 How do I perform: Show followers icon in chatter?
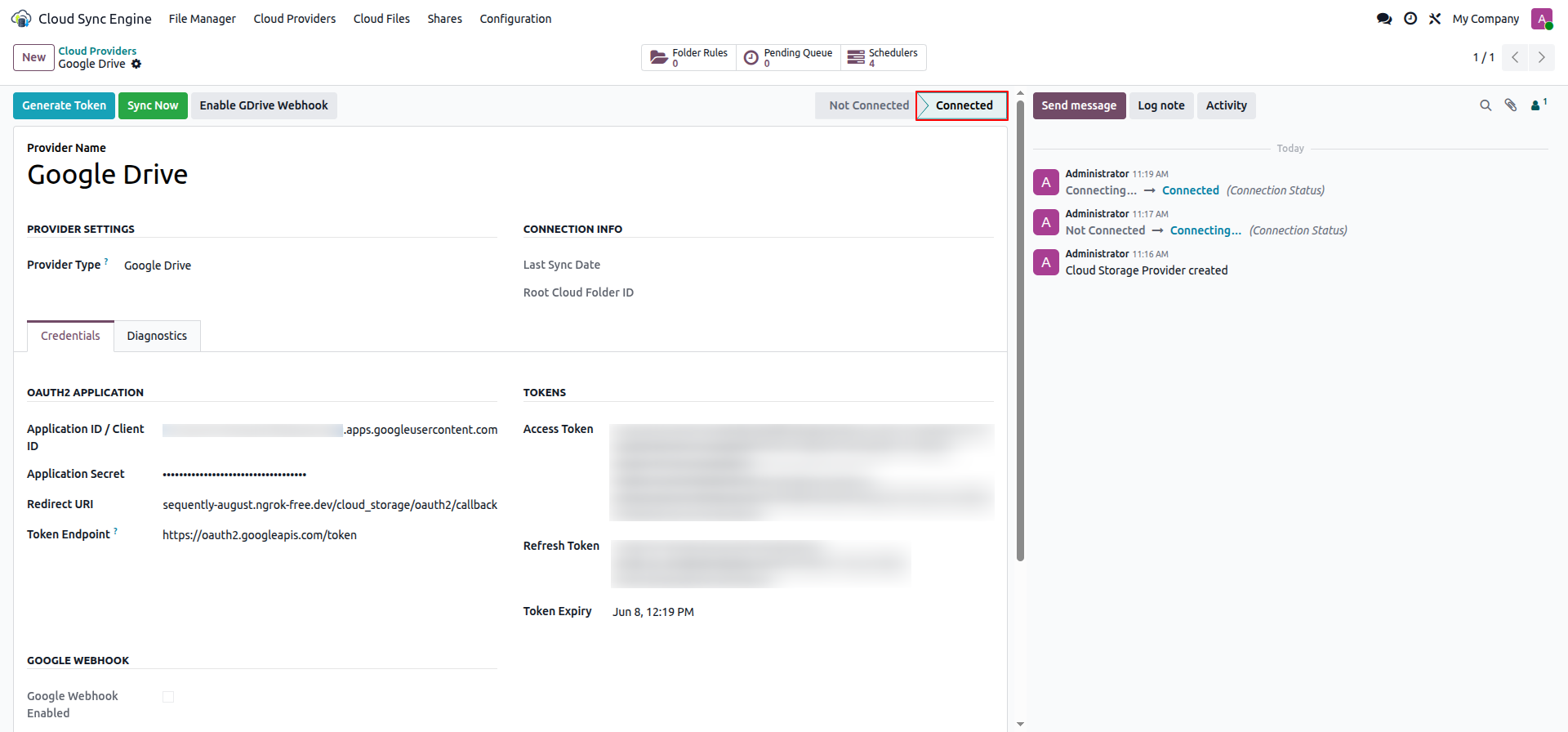tap(1539, 105)
